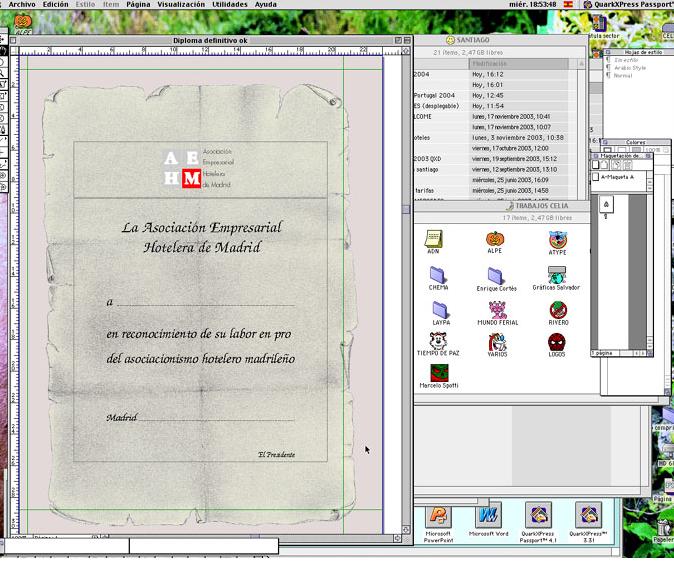Open the Utilidades menu

click(x=230, y=4)
